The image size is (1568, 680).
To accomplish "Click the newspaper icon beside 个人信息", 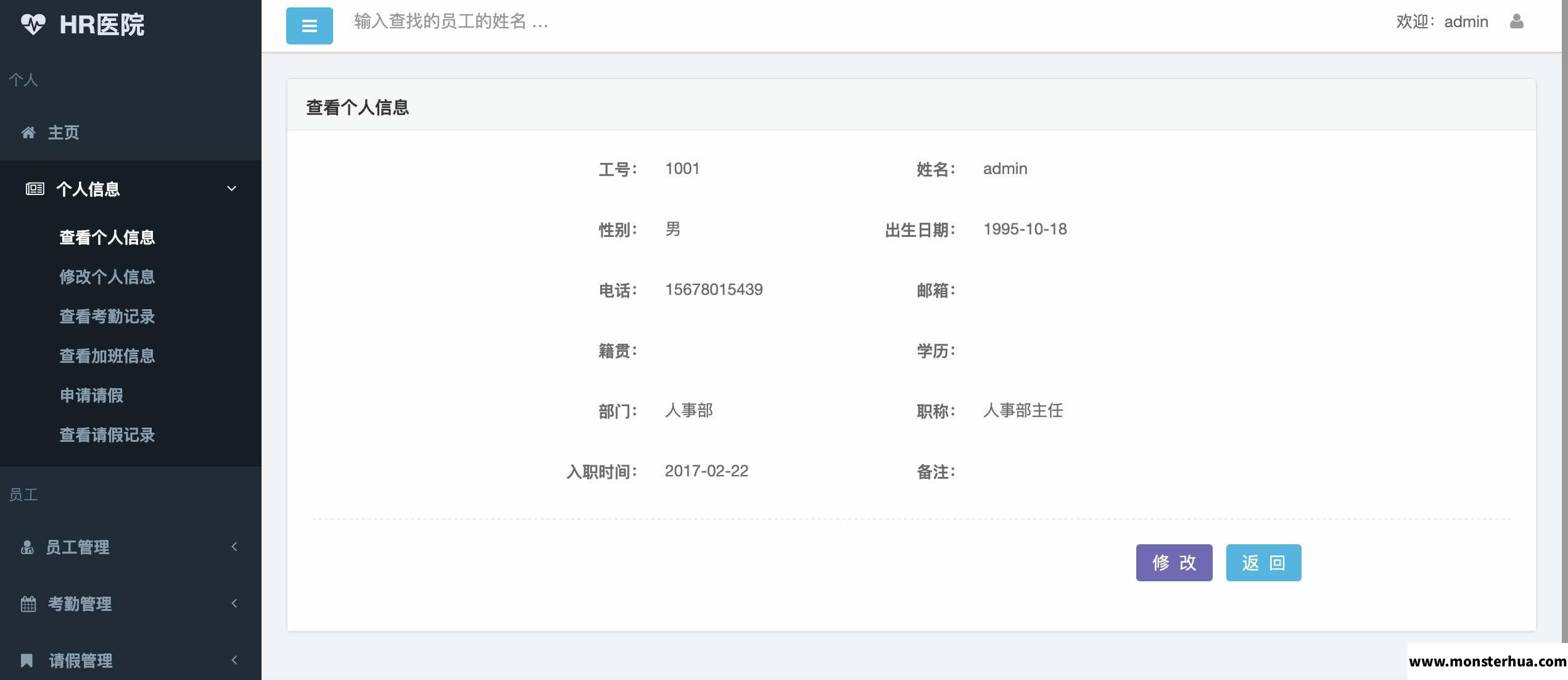I will point(35,189).
